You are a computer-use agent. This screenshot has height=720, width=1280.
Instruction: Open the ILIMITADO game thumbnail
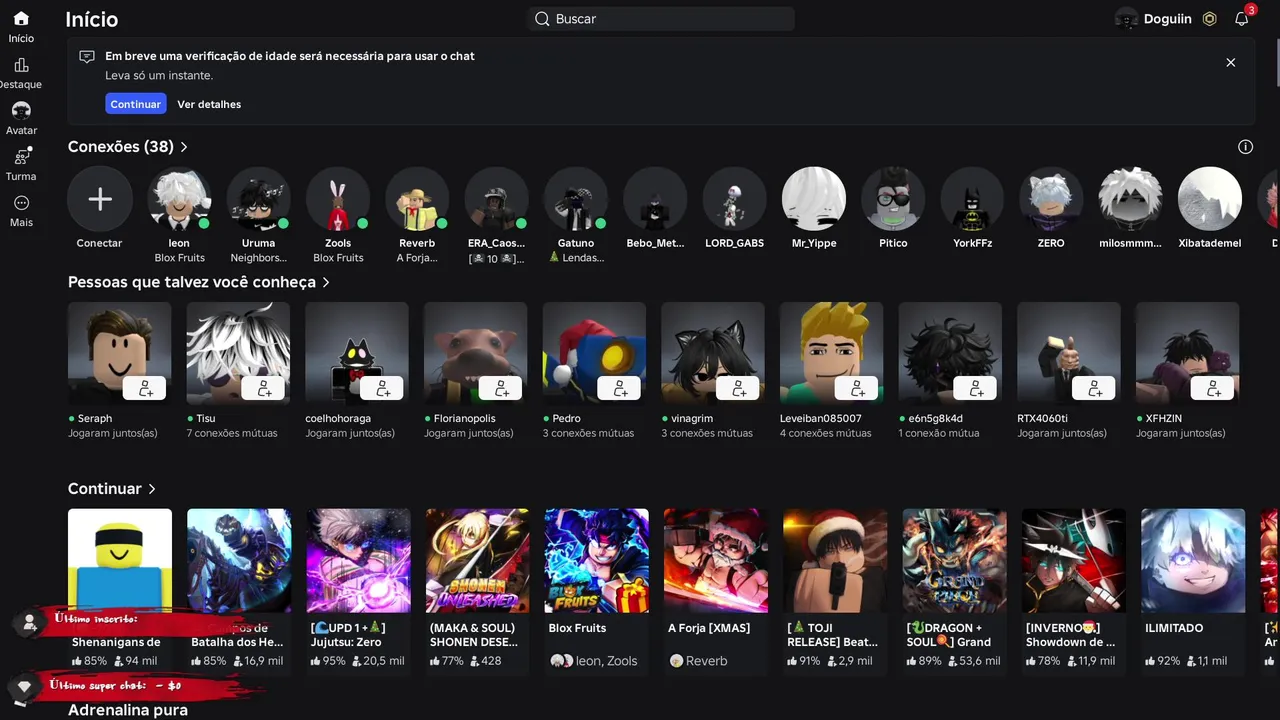pos(1193,561)
